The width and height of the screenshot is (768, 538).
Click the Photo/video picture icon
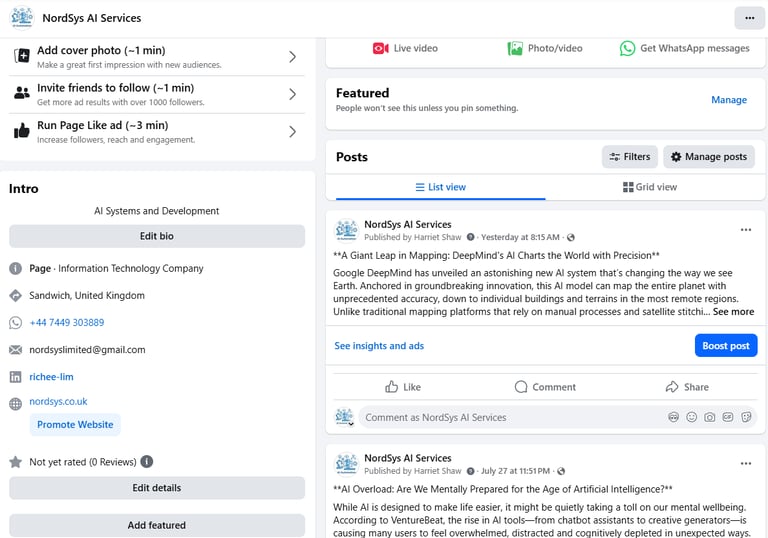(515, 49)
